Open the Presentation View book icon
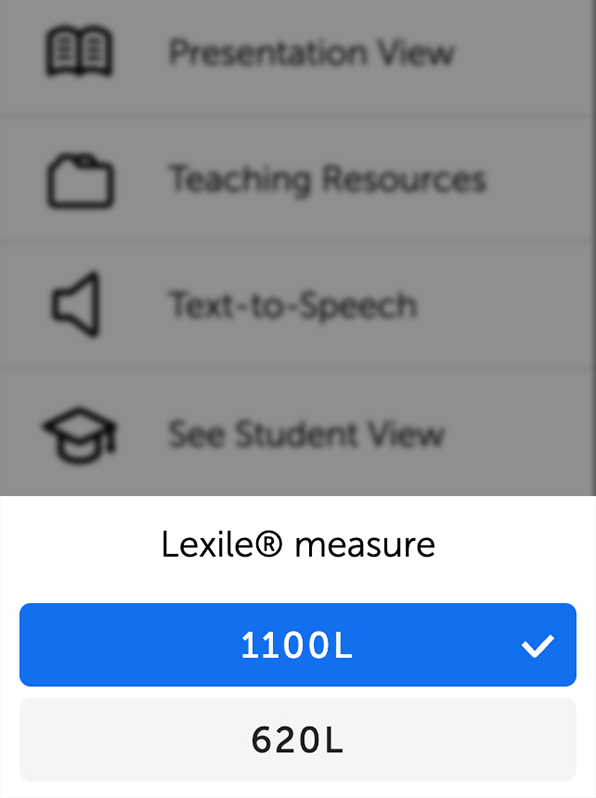The width and height of the screenshot is (596, 798). 79,51
